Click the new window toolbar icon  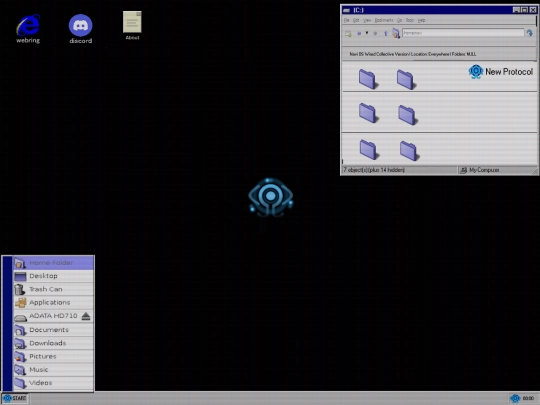pos(348,33)
